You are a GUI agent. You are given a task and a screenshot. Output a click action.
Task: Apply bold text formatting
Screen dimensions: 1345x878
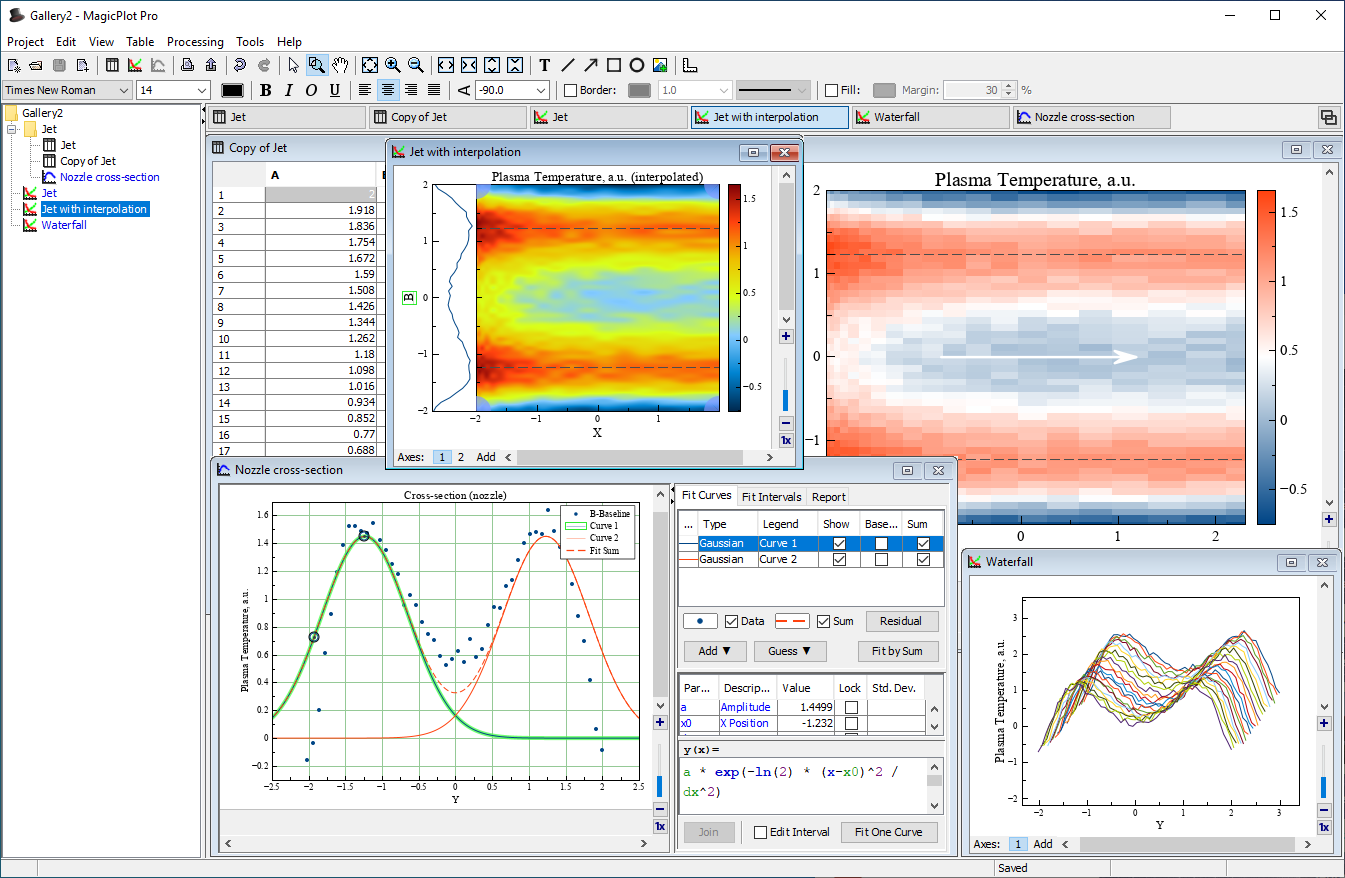point(266,90)
